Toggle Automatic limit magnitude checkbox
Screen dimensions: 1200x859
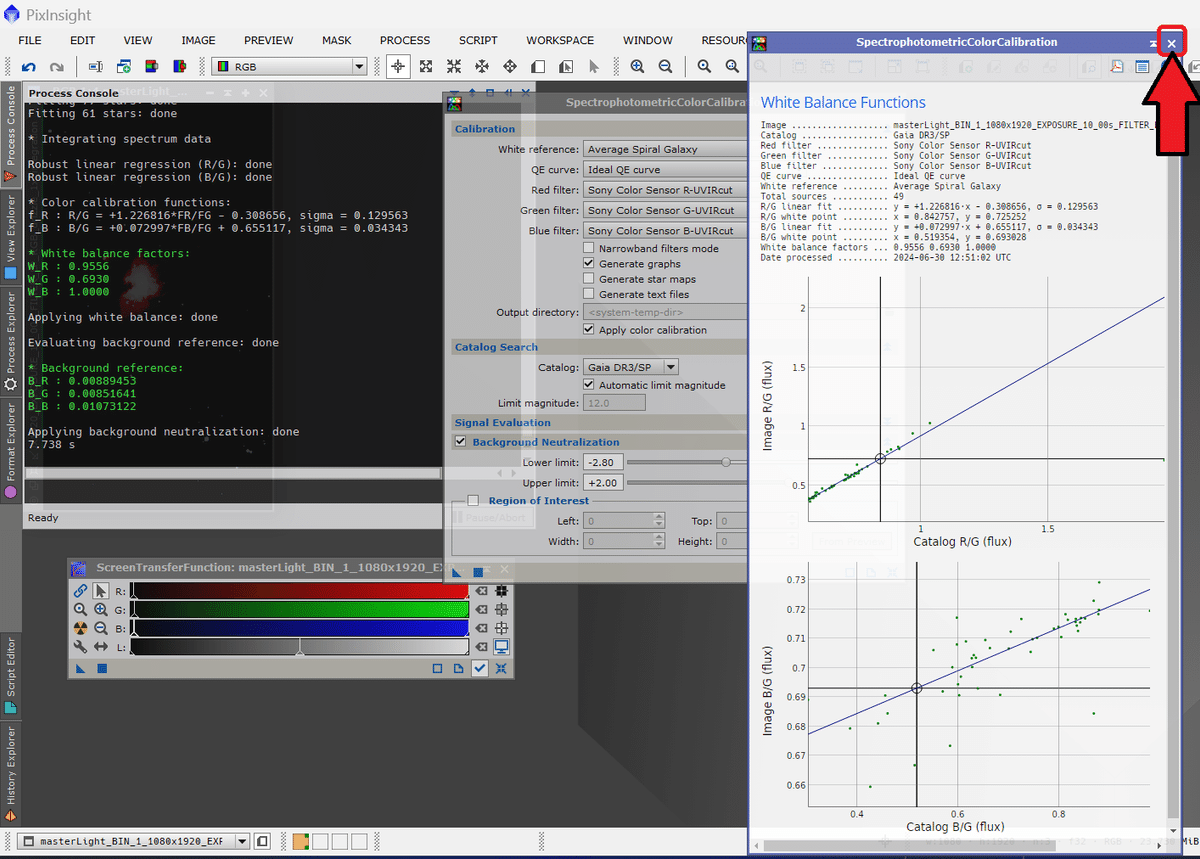click(590, 385)
